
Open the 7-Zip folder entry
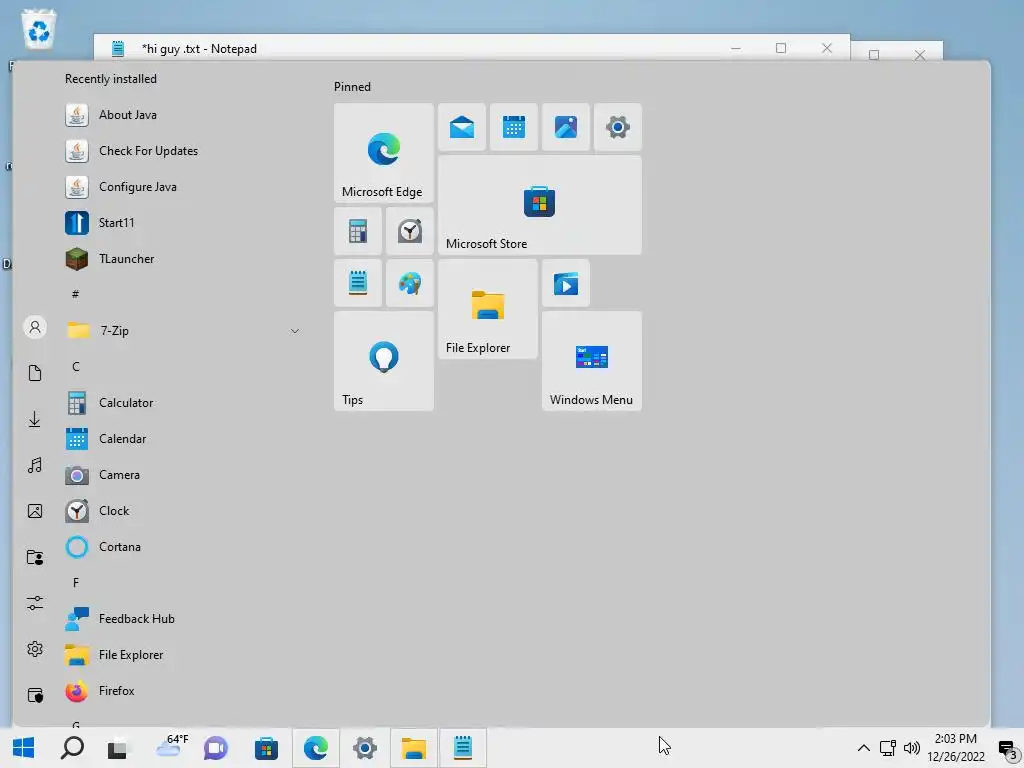(x=183, y=330)
